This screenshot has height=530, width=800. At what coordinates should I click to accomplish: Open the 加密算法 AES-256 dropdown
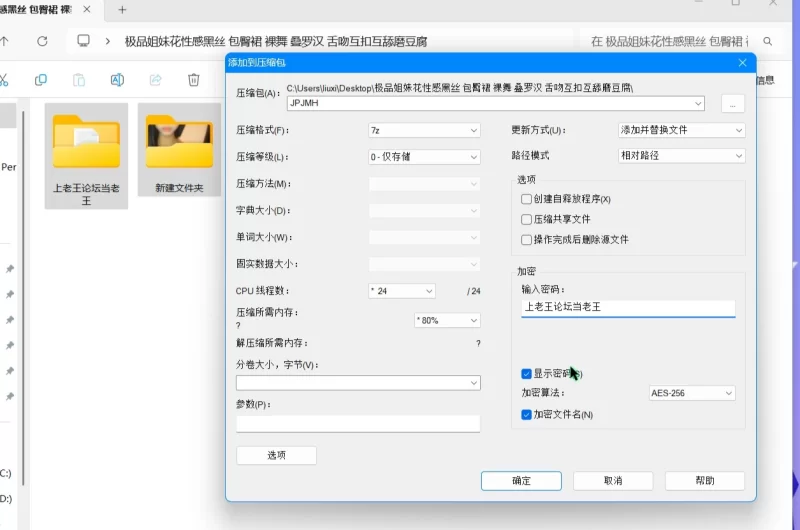coord(691,393)
